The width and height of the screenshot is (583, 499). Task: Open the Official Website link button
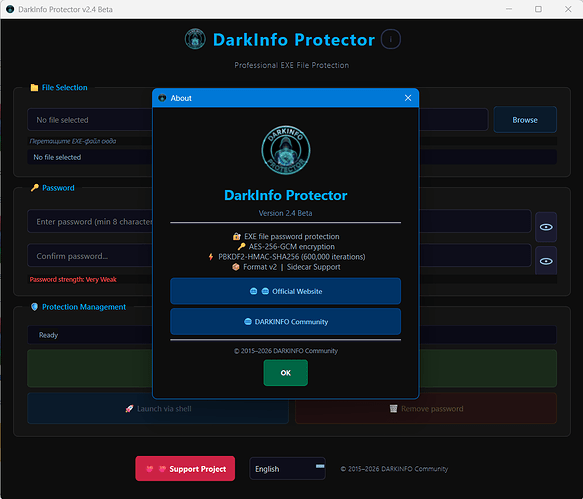tap(286, 291)
